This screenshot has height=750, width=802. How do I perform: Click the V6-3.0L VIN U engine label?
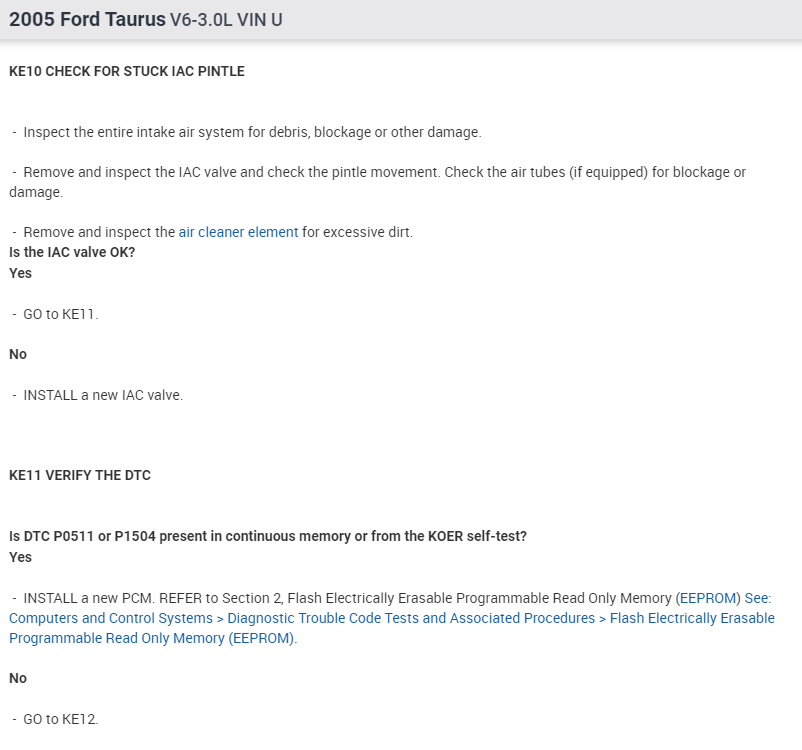pyautogui.click(x=226, y=20)
